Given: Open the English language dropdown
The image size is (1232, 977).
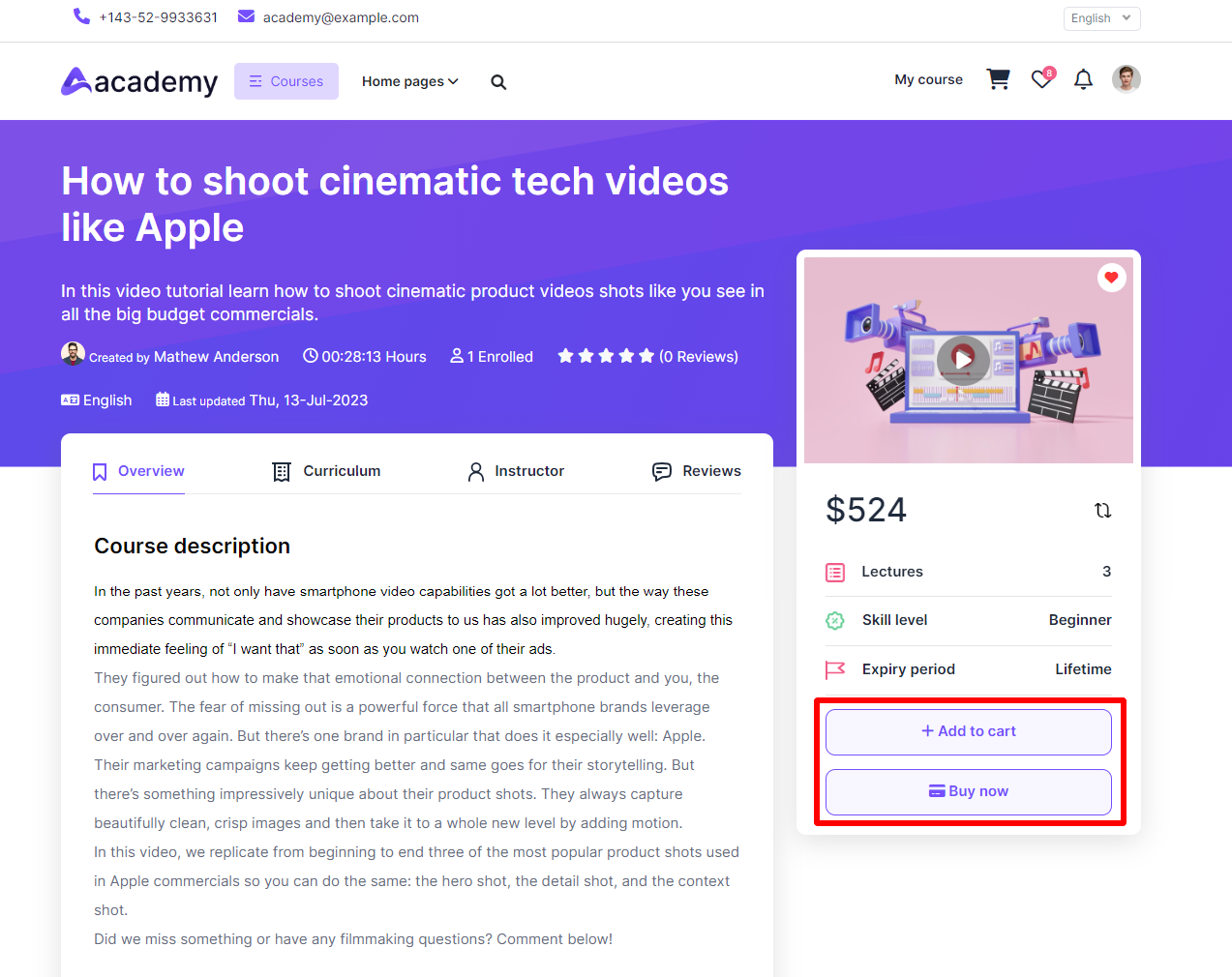Looking at the screenshot, I should tap(1100, 18).
